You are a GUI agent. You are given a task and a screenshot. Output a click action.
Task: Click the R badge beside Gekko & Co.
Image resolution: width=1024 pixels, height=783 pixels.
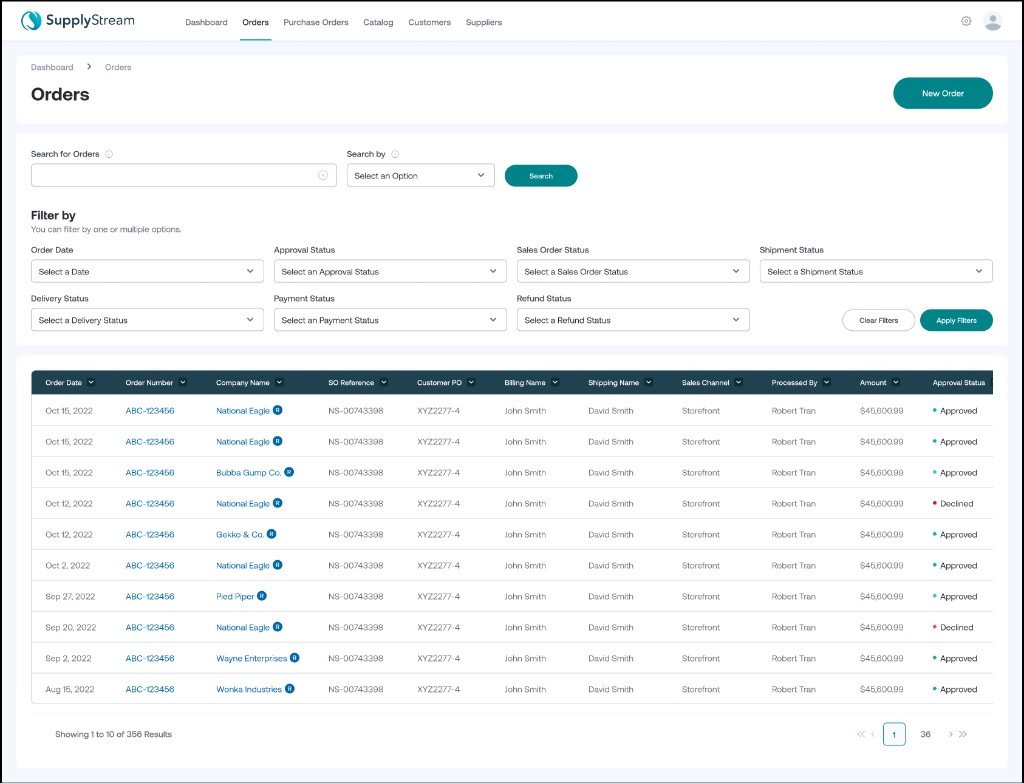click(x=272, y=534)
